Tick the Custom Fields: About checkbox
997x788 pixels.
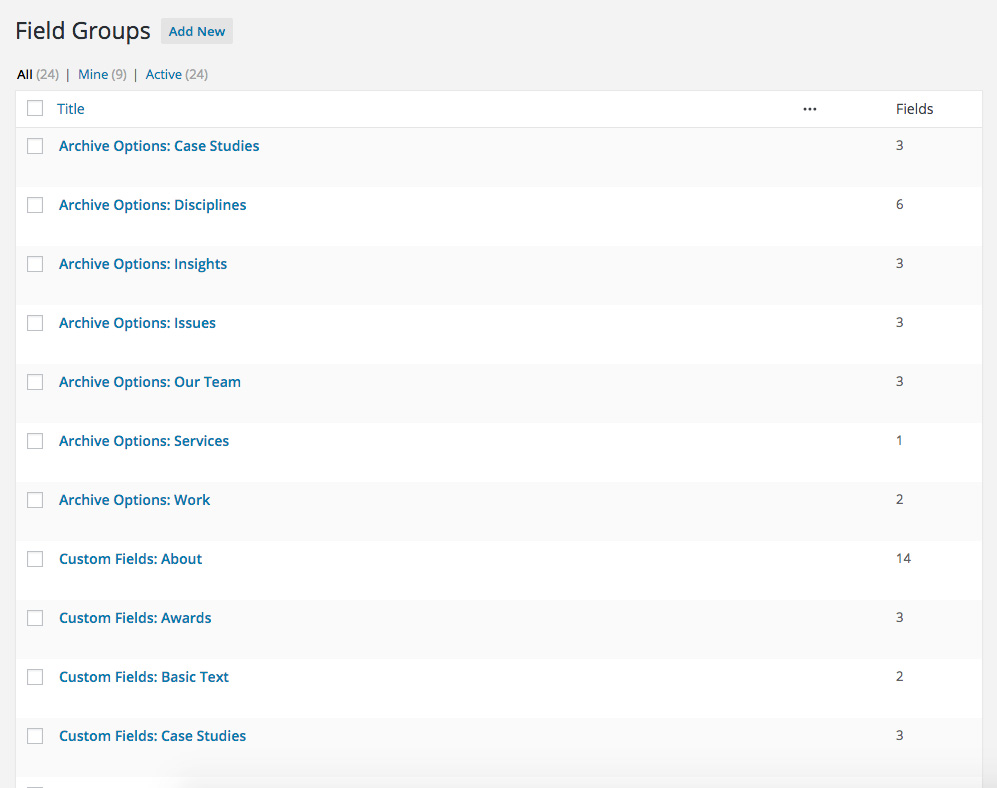click(35, 559)
